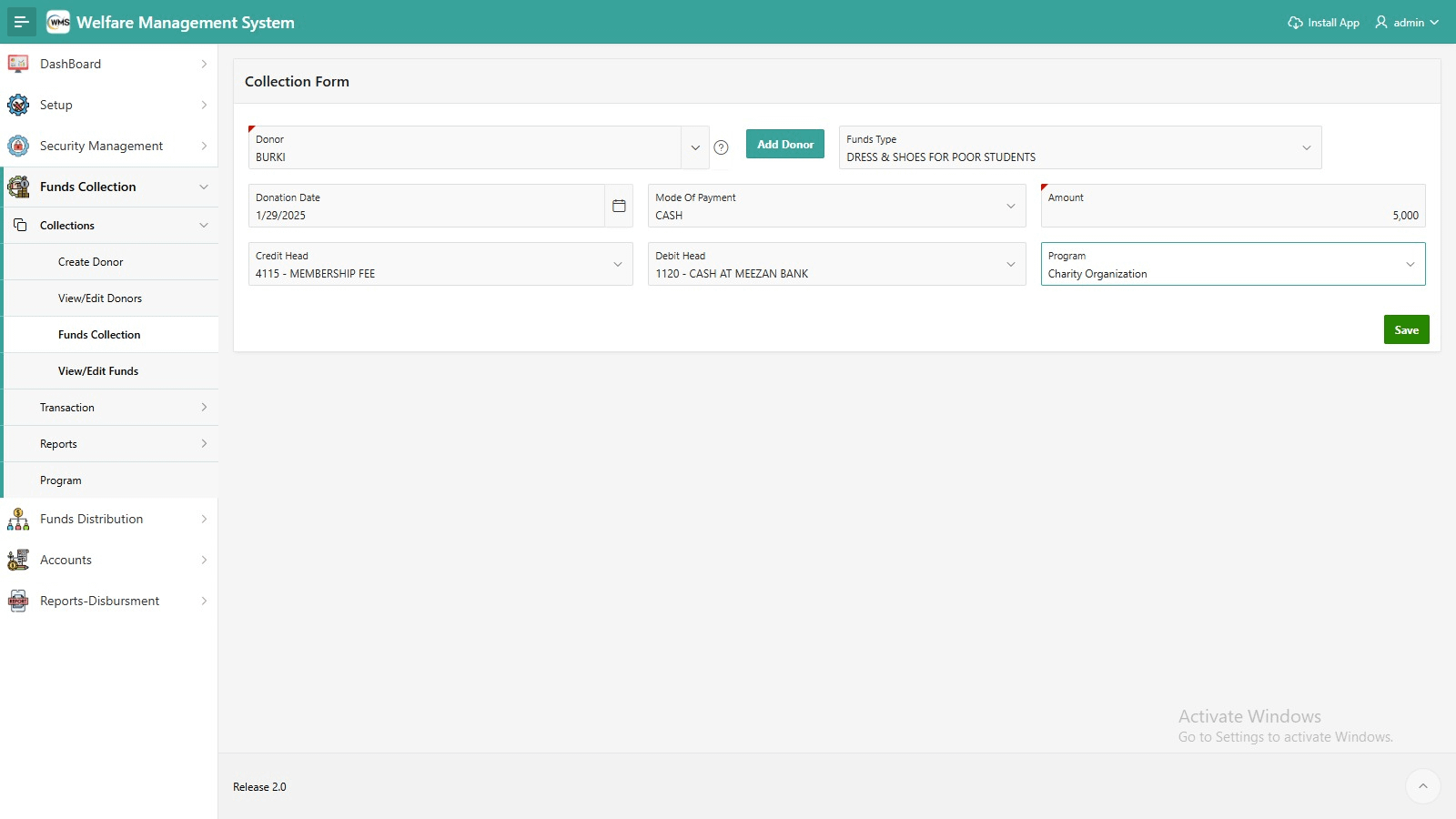Open the Donation Date calendar picker
Viewport: 1456px width, 819px height.
click(x=619, y=206)
